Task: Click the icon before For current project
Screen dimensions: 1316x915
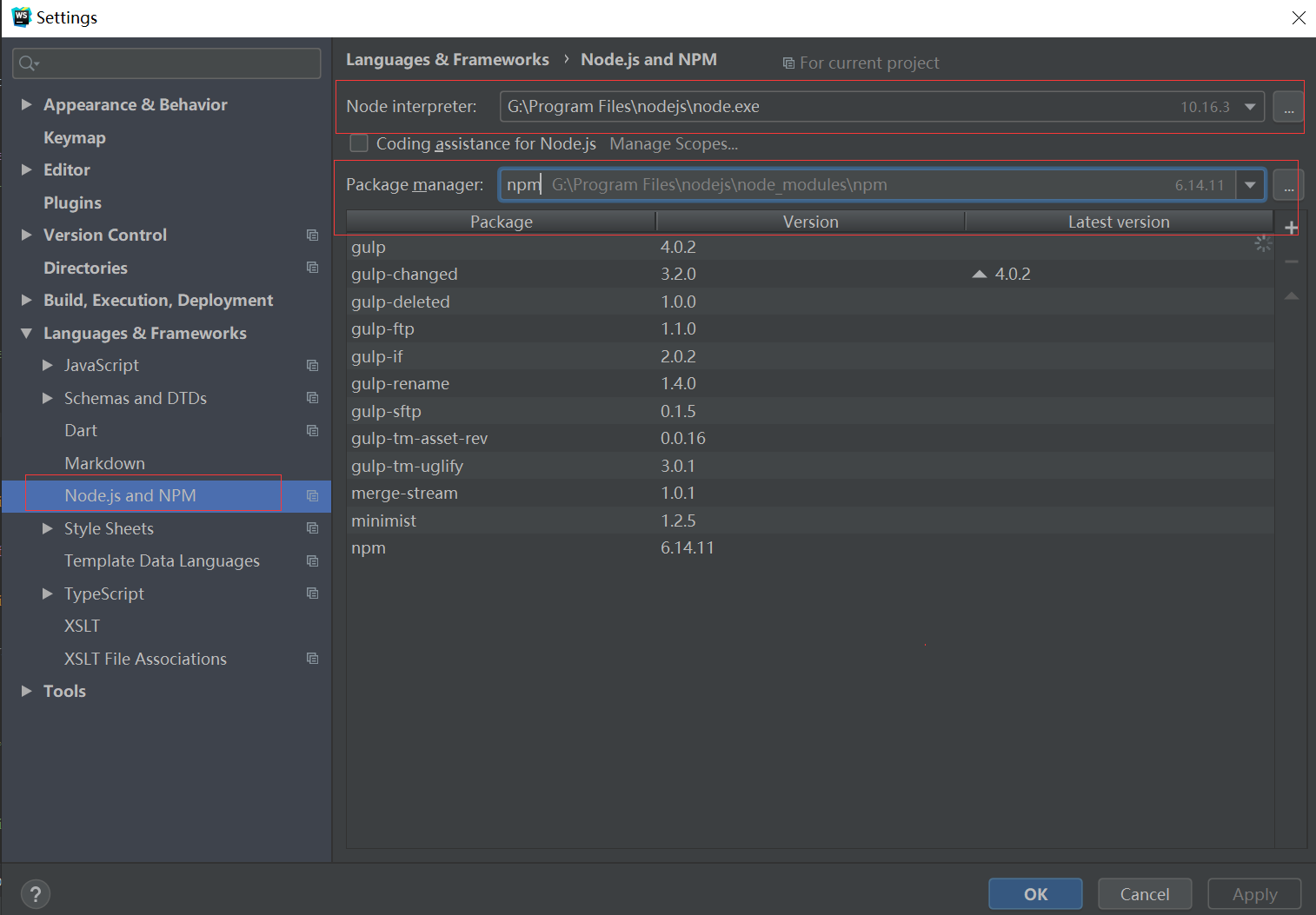Action: [788, 63]
